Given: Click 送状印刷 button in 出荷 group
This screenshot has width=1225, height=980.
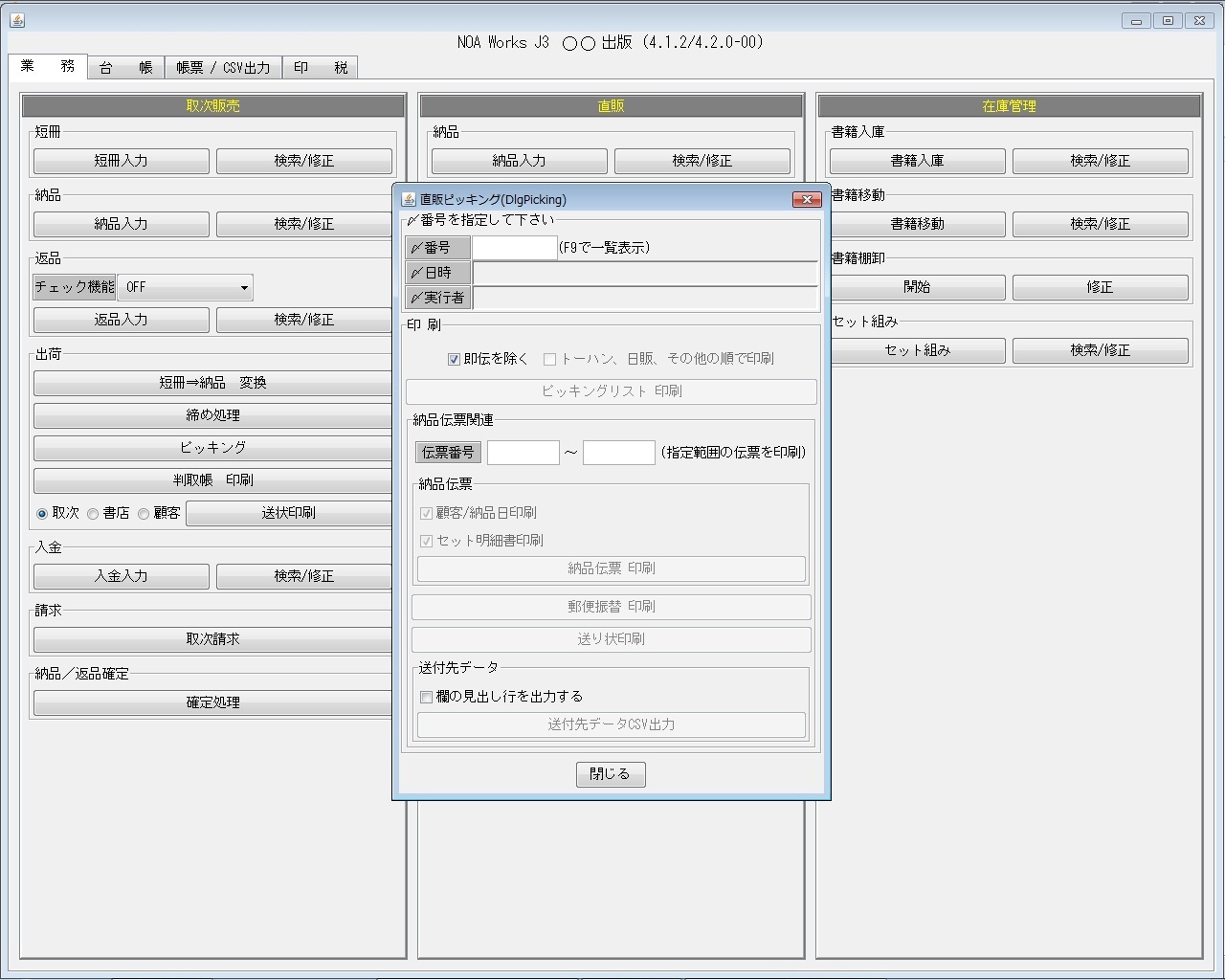Looking at the screenshot, I should (x=289, y=513).
